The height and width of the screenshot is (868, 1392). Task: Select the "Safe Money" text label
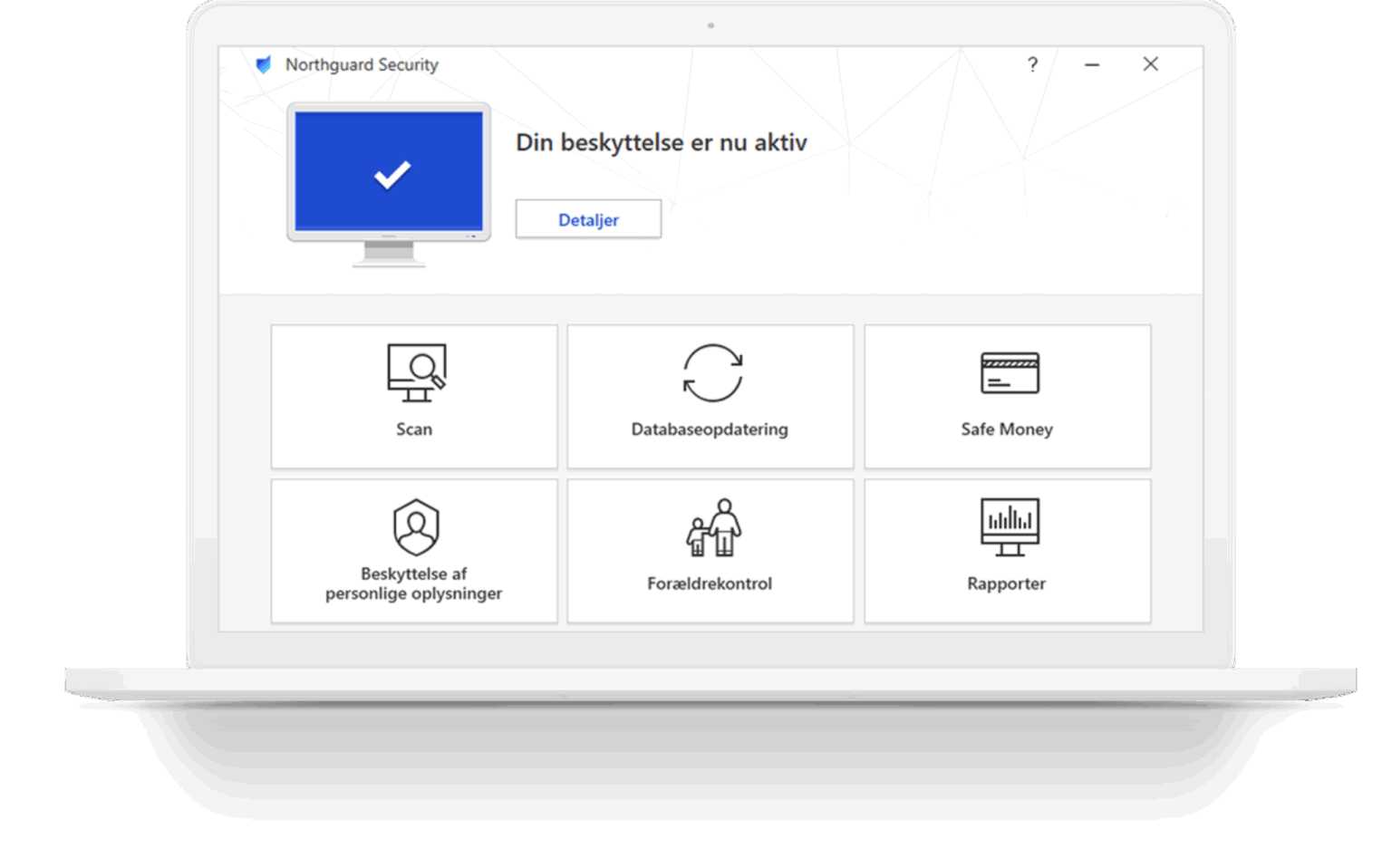click(x=1007, y=429)
